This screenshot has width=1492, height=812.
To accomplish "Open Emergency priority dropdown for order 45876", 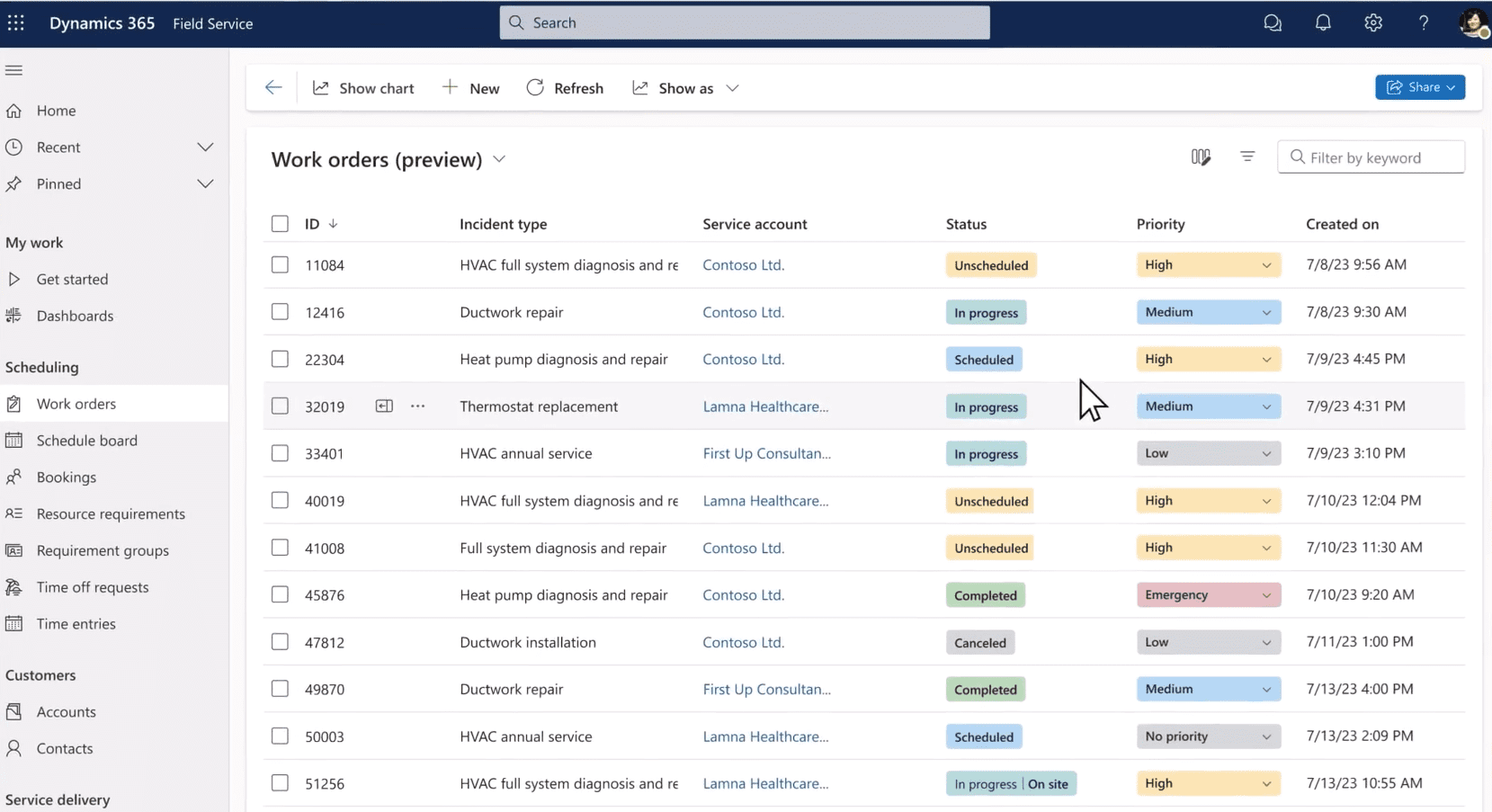I will [1209, 595].
